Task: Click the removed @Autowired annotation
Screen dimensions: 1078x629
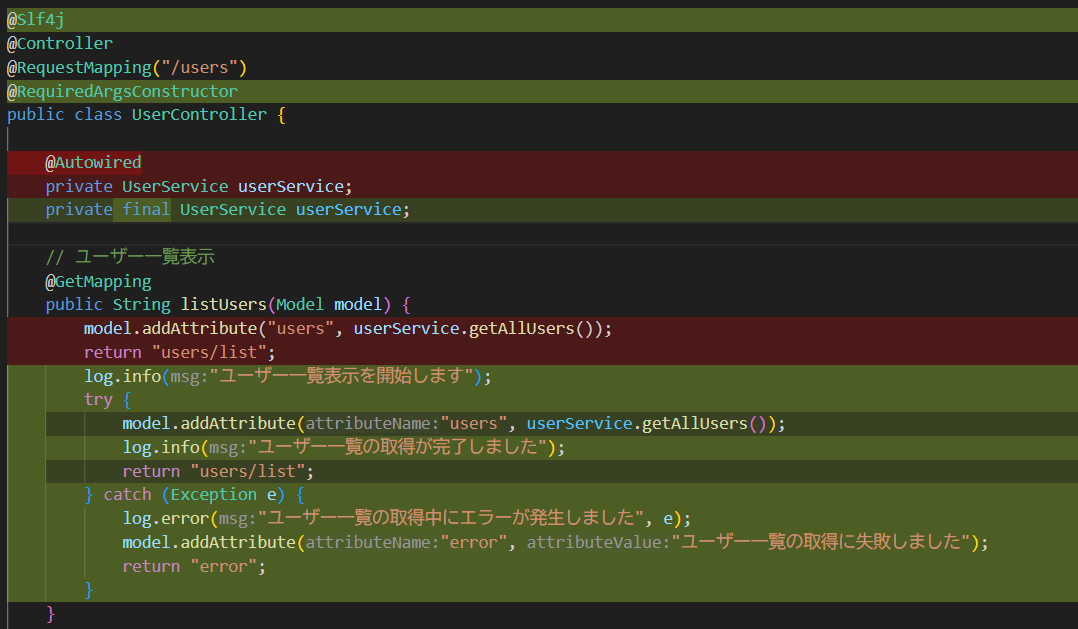Action: (x=94, y=163)
